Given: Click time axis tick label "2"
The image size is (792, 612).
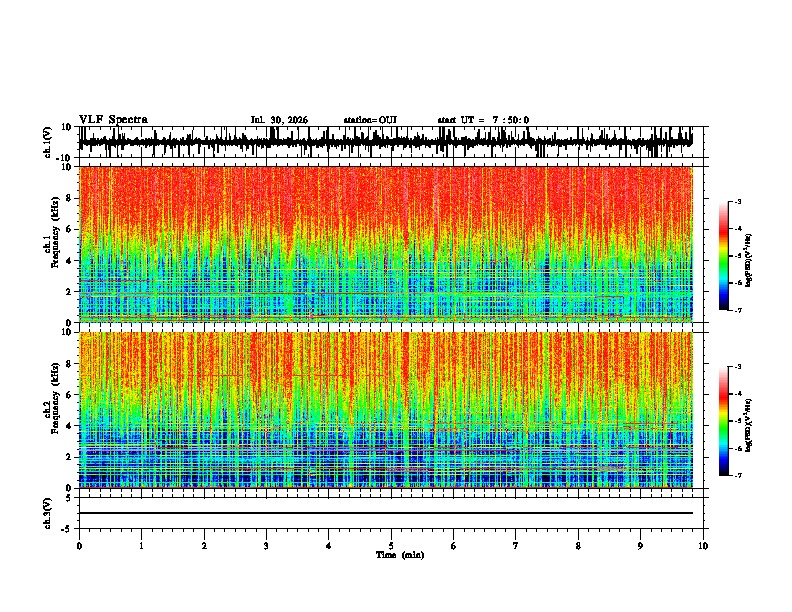Looking at the screenshot, I should [x=204, y=546].
